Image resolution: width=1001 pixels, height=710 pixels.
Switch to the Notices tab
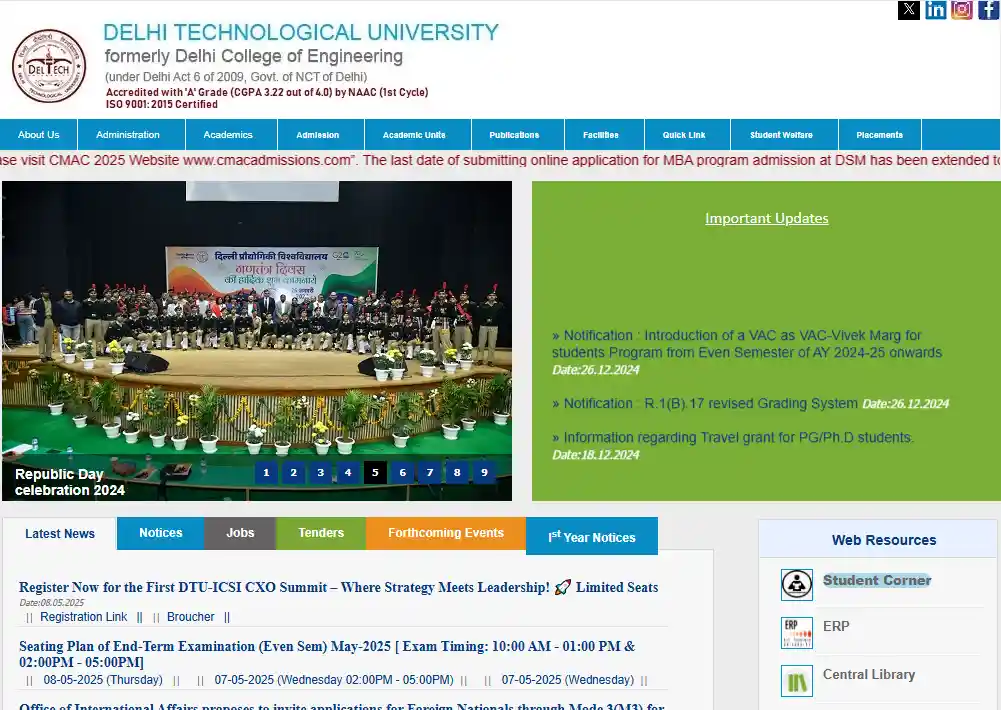coord(161,533)
